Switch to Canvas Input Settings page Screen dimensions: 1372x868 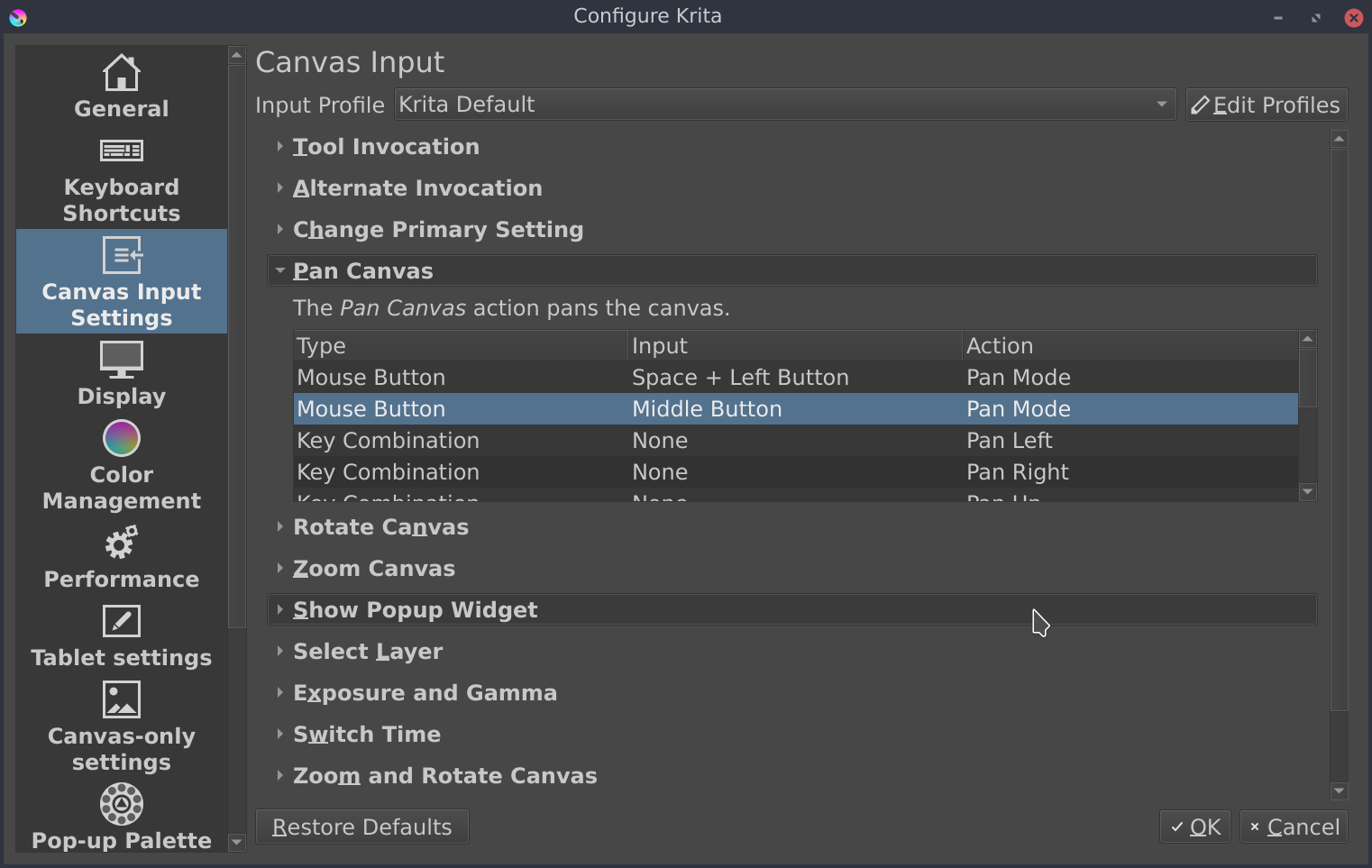tap(122, 280)
